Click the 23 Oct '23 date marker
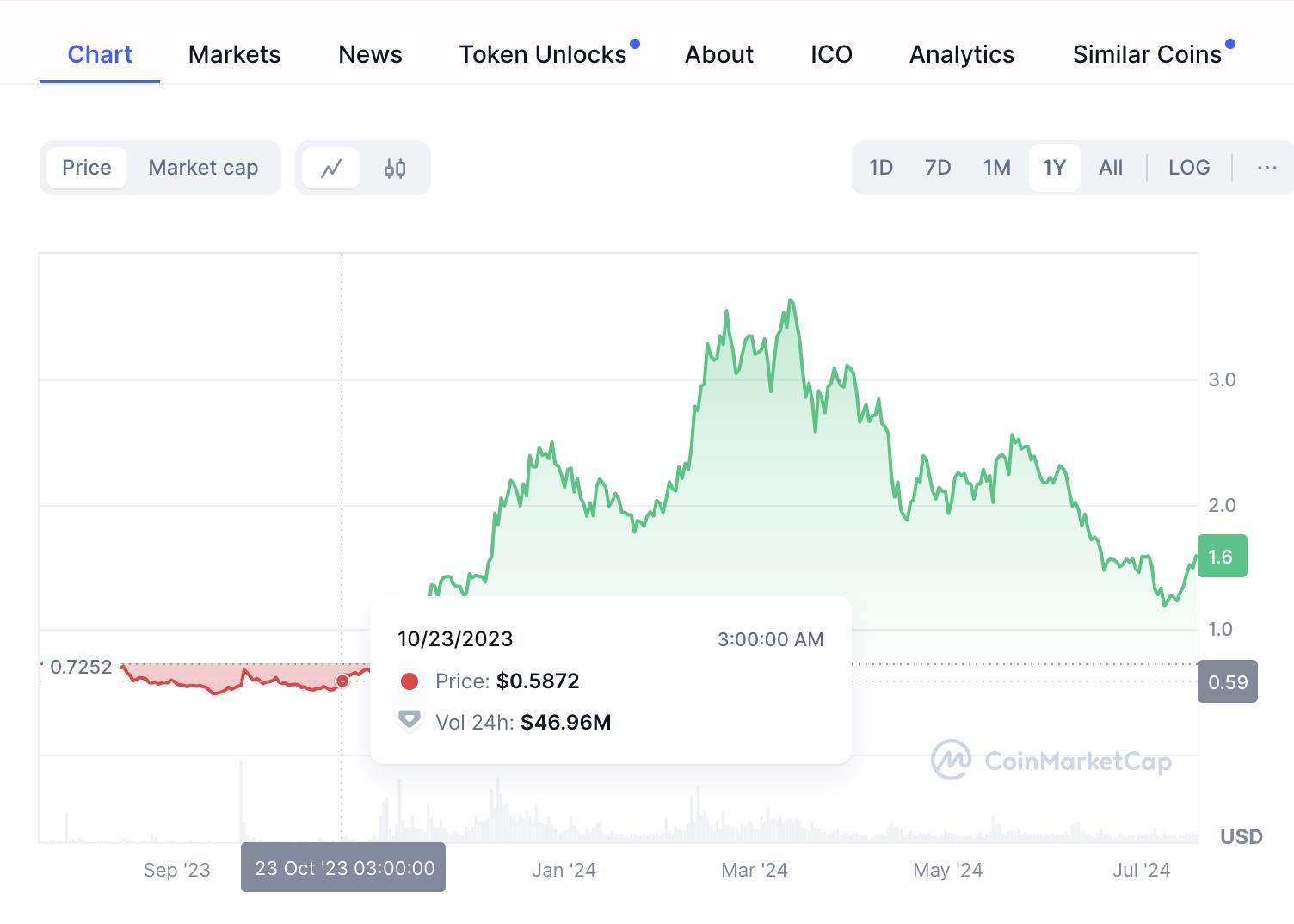 tap(343, 867)
